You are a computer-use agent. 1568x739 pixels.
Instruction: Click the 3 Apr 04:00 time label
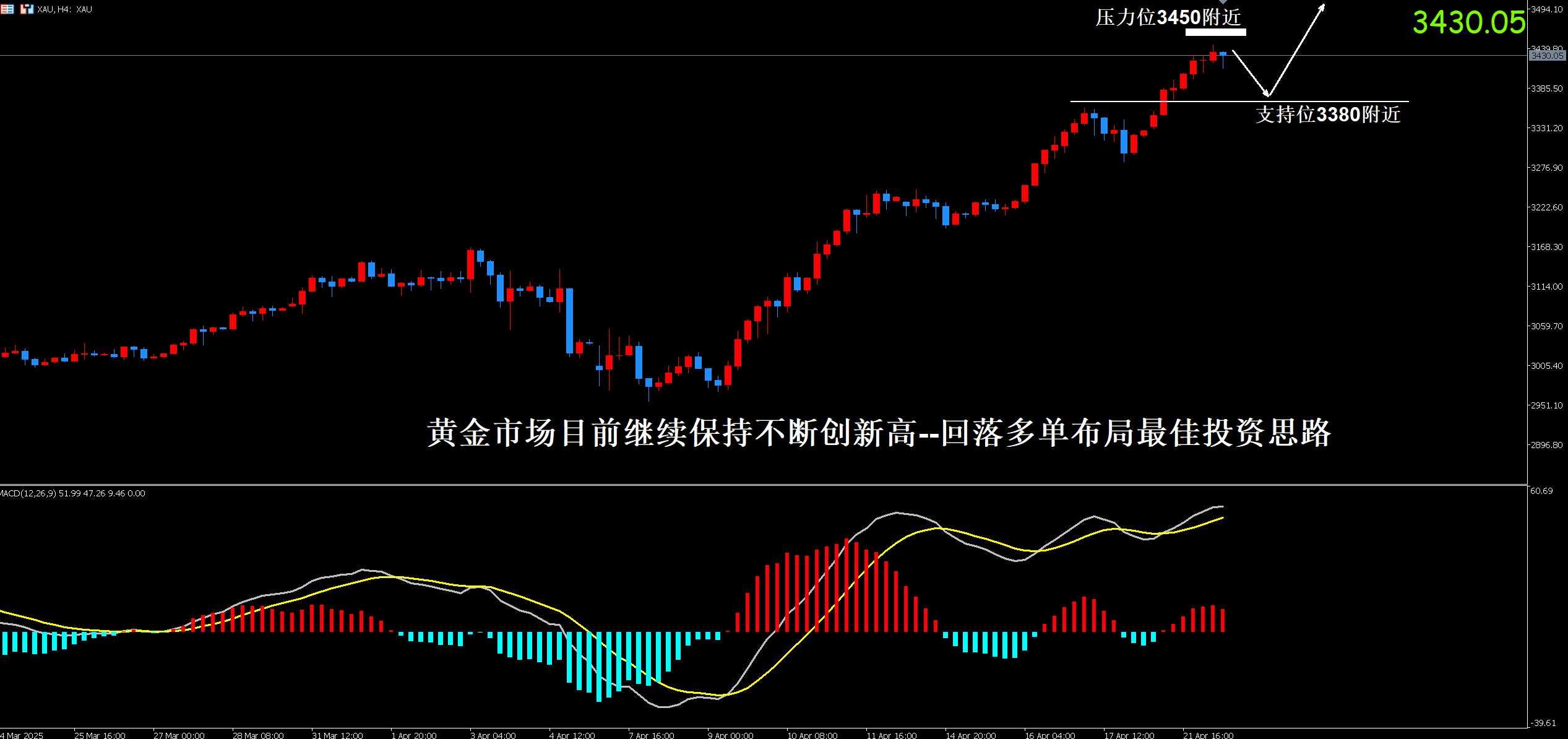point(493,735)
